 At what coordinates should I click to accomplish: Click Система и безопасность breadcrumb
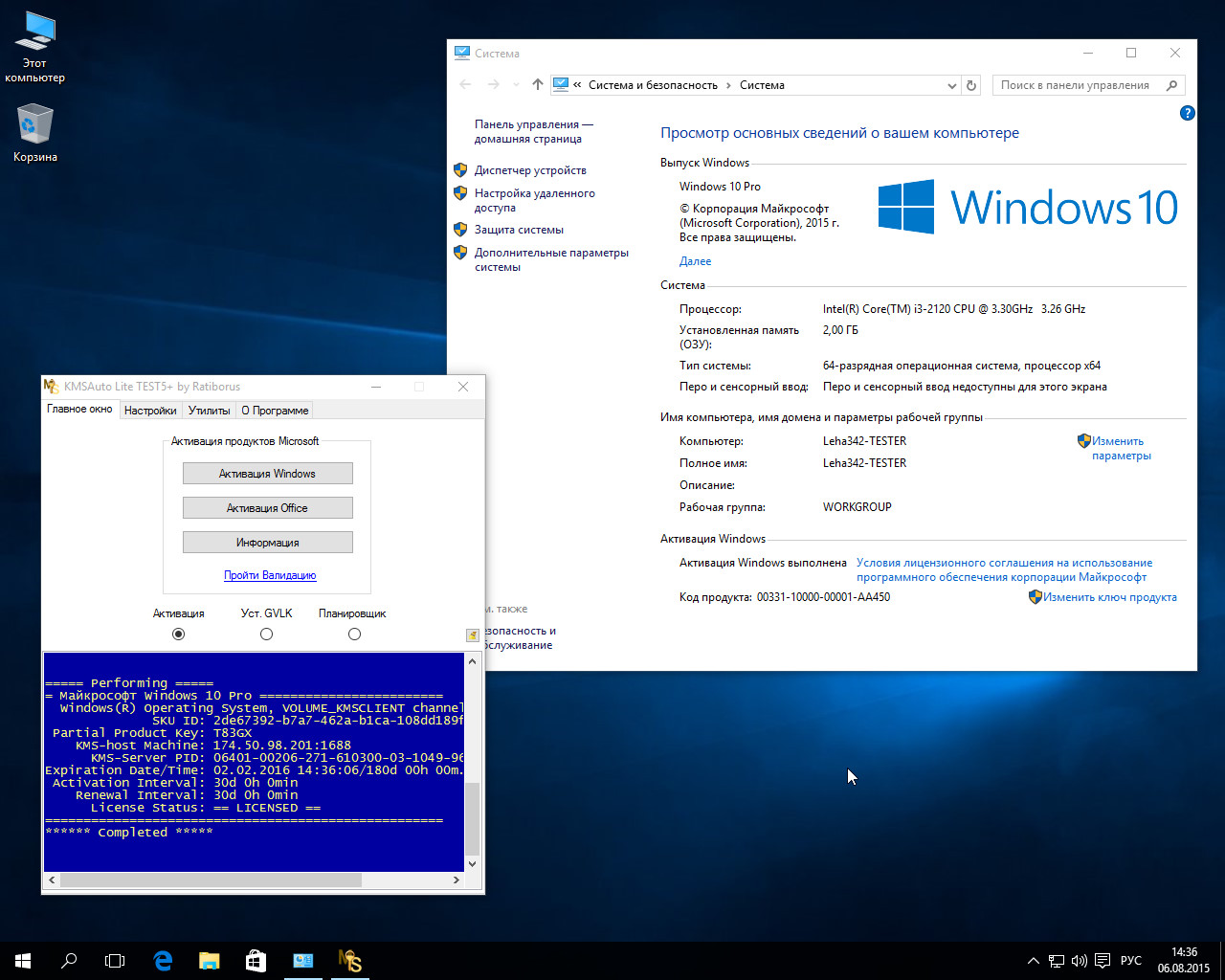[653, 85]
